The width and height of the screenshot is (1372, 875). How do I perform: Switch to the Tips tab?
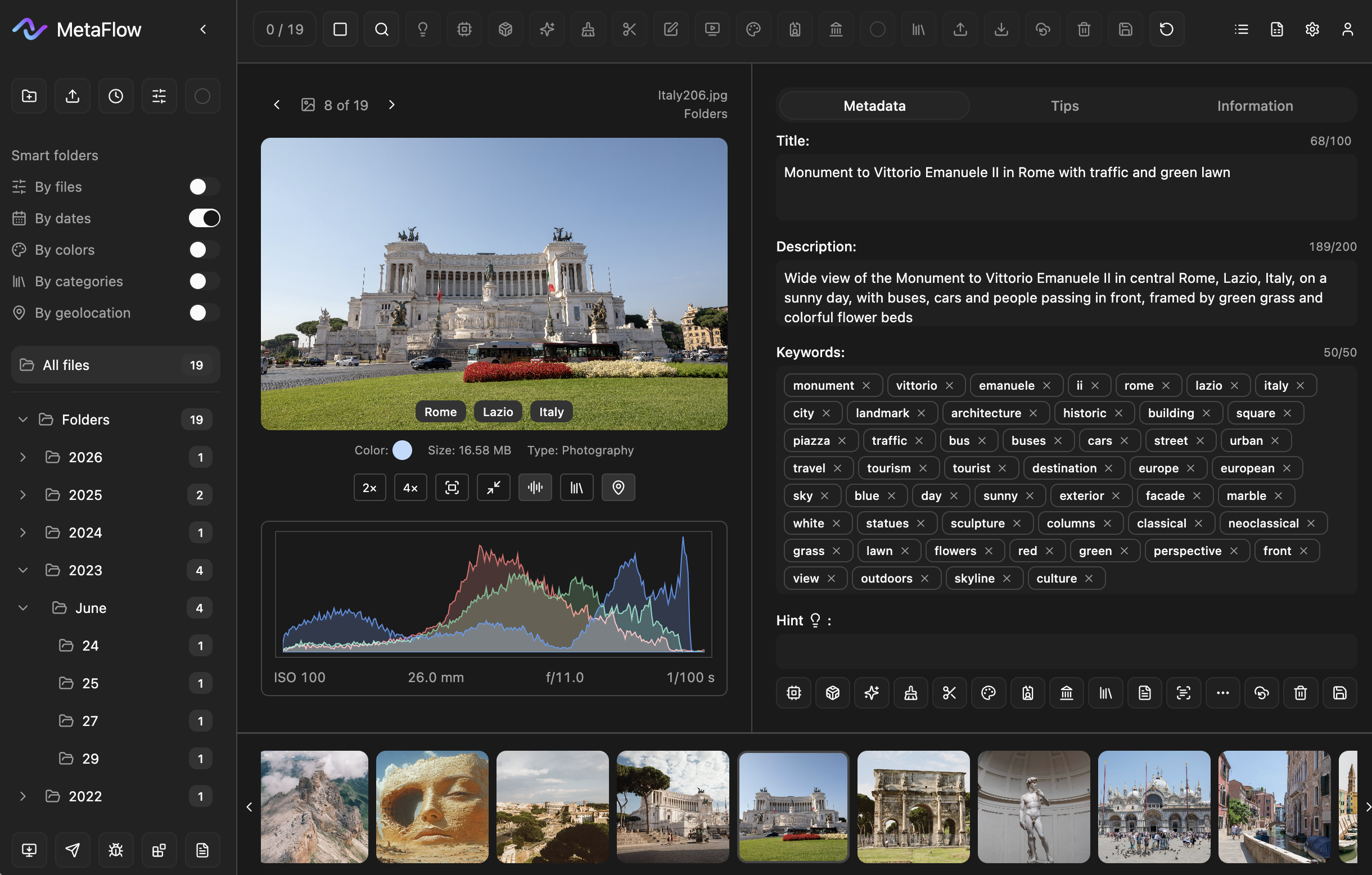[1064, 105]
